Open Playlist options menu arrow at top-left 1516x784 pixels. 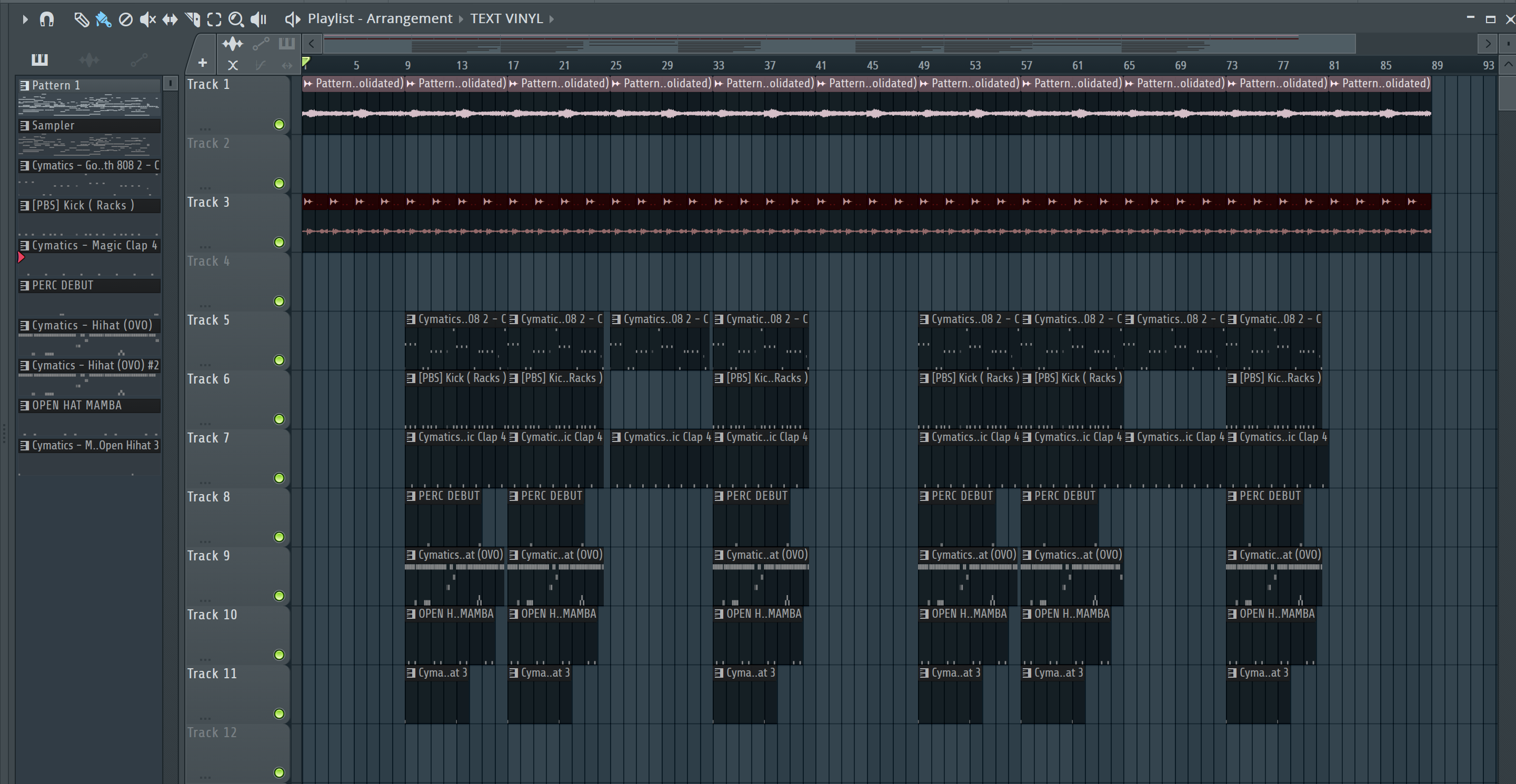[x=25, y=19]
